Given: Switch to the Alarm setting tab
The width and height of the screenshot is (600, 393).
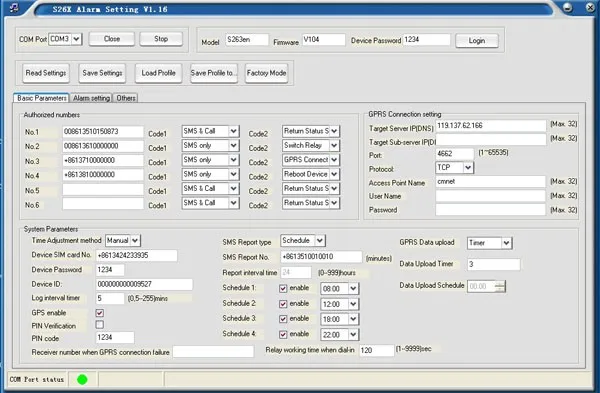Looking at the screenshot, I should 91,98.
